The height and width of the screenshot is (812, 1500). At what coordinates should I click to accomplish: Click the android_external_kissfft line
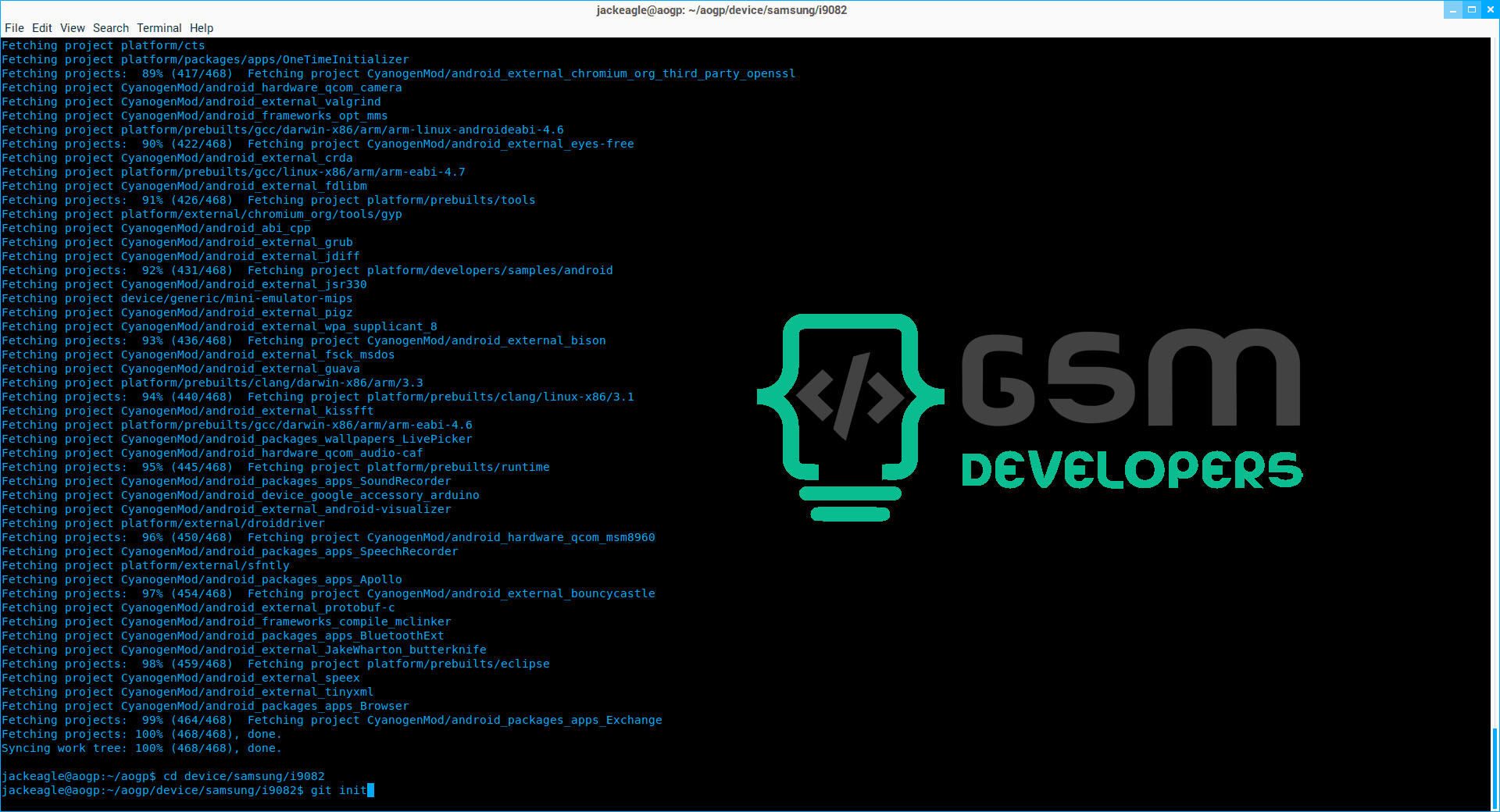[187, 411]
